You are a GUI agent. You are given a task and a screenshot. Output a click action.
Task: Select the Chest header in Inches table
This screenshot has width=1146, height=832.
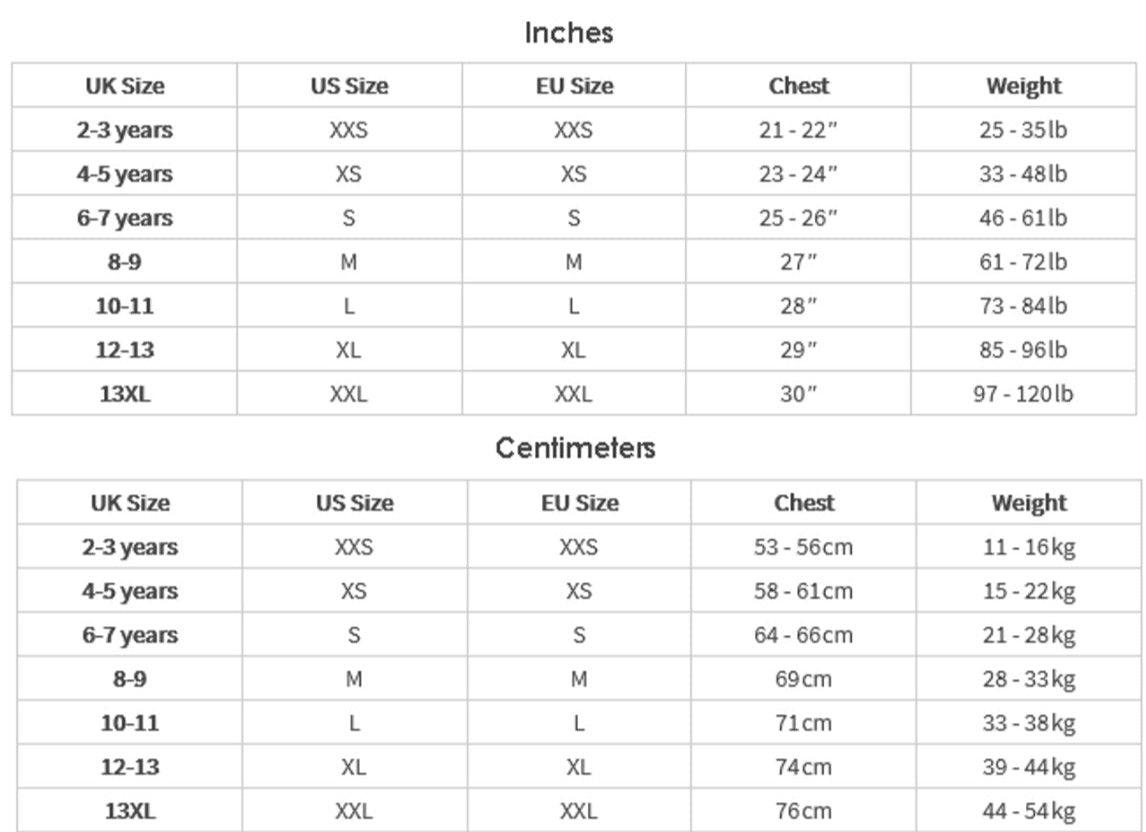pyautogui.click(x=798, y=86)
